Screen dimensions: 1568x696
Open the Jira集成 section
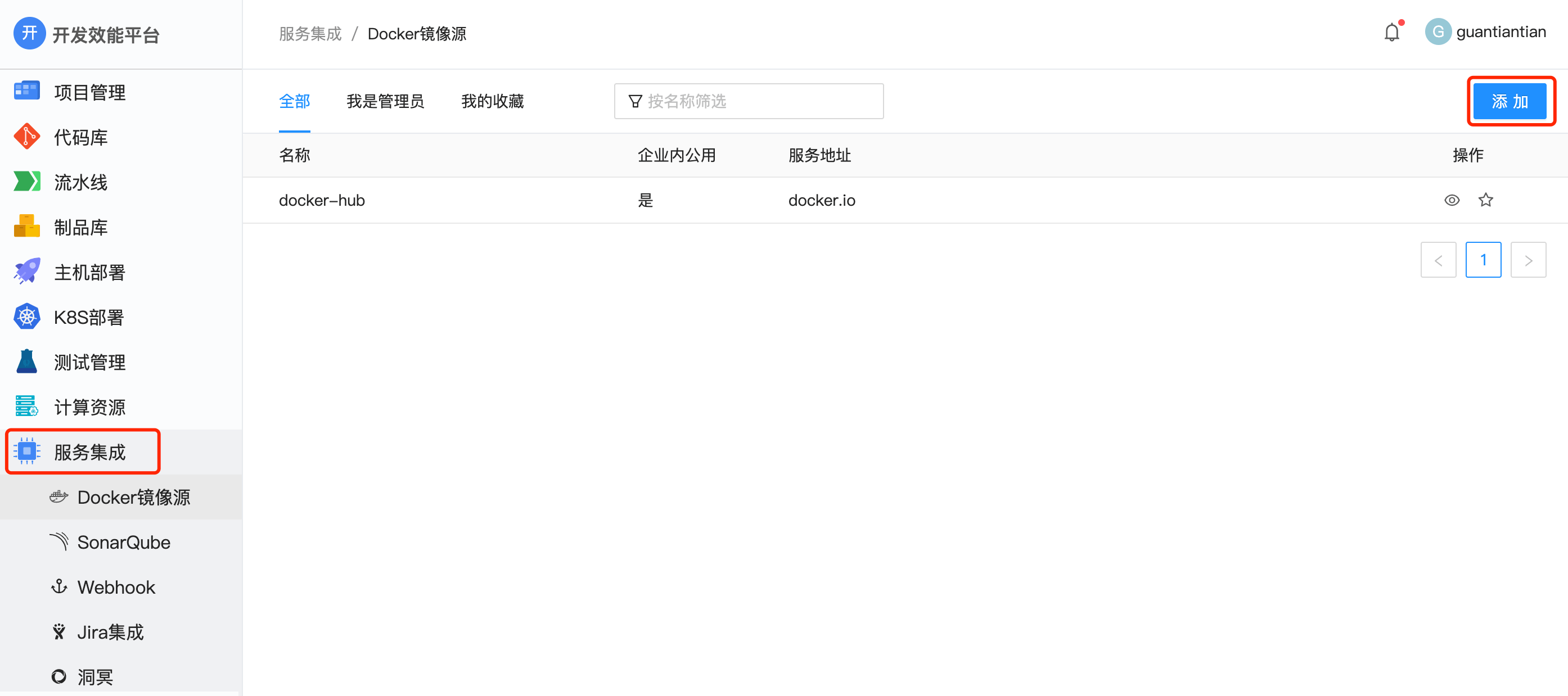point(110,631)
